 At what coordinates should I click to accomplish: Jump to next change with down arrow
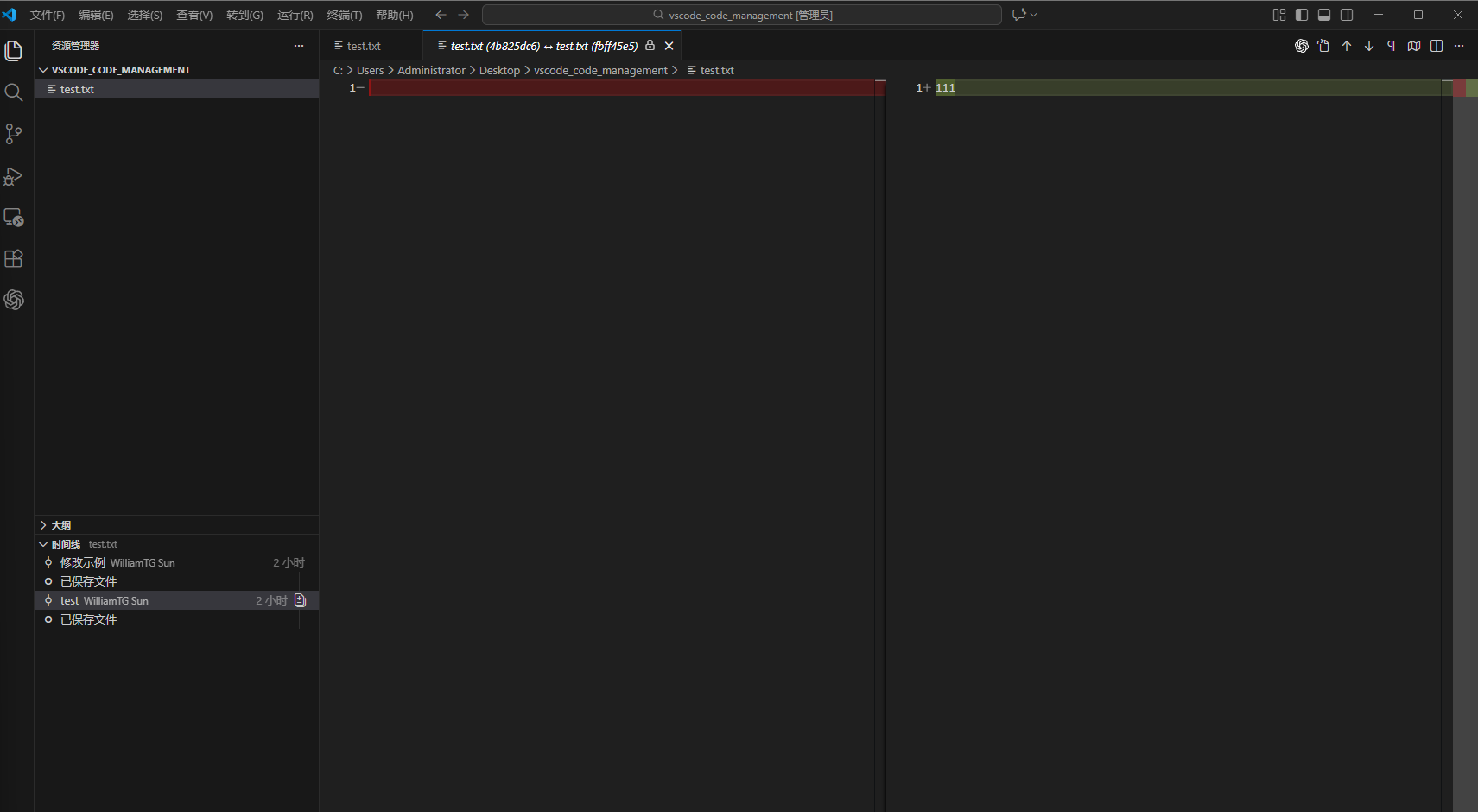[x=1369, y=46]
